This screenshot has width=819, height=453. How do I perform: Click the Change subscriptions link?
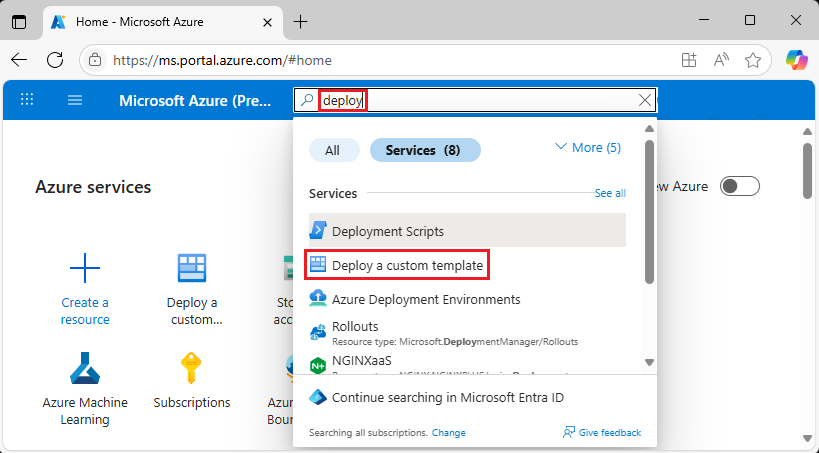click(x=449, y=433)
